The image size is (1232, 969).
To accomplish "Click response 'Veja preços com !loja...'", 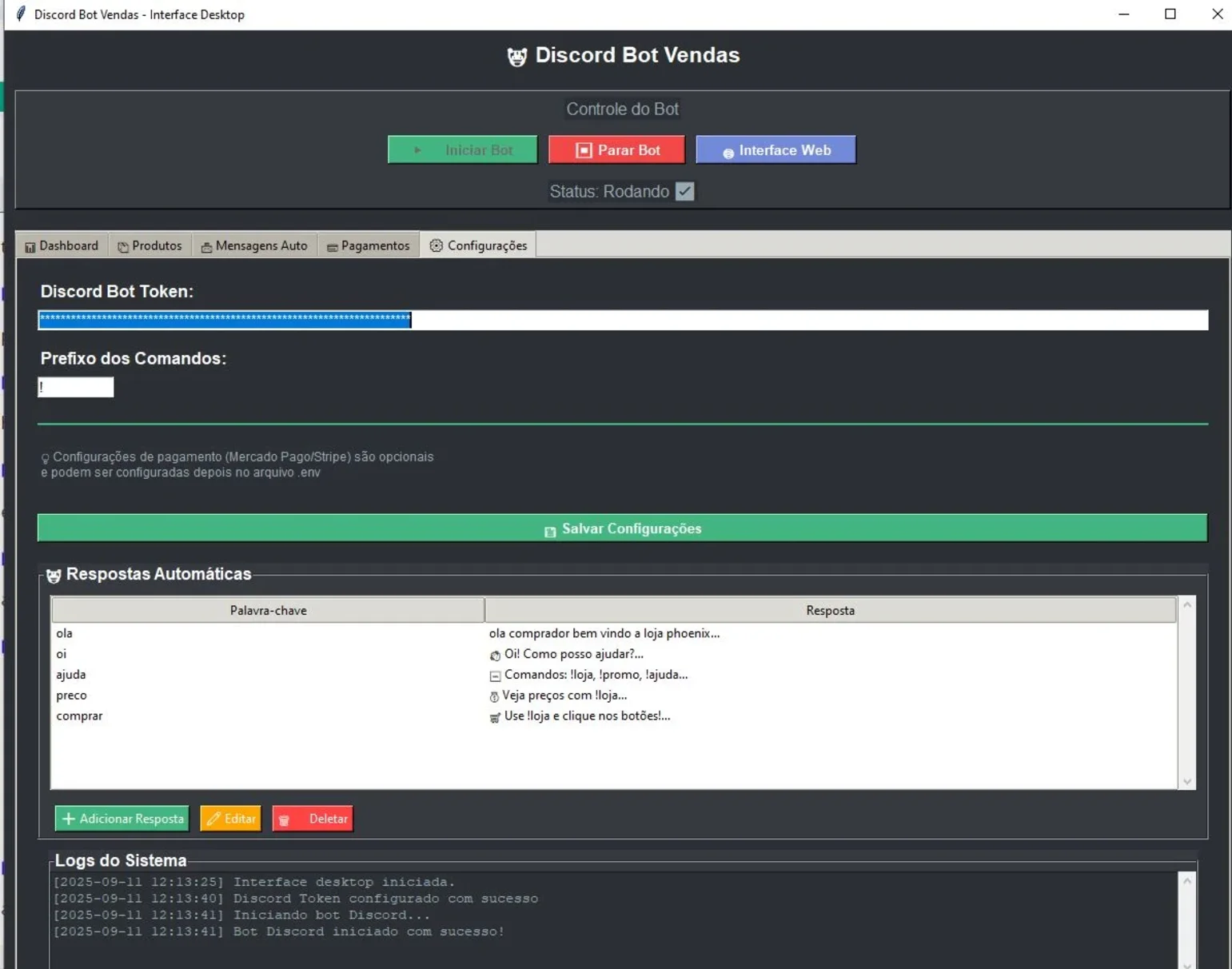I will point(564,696).
